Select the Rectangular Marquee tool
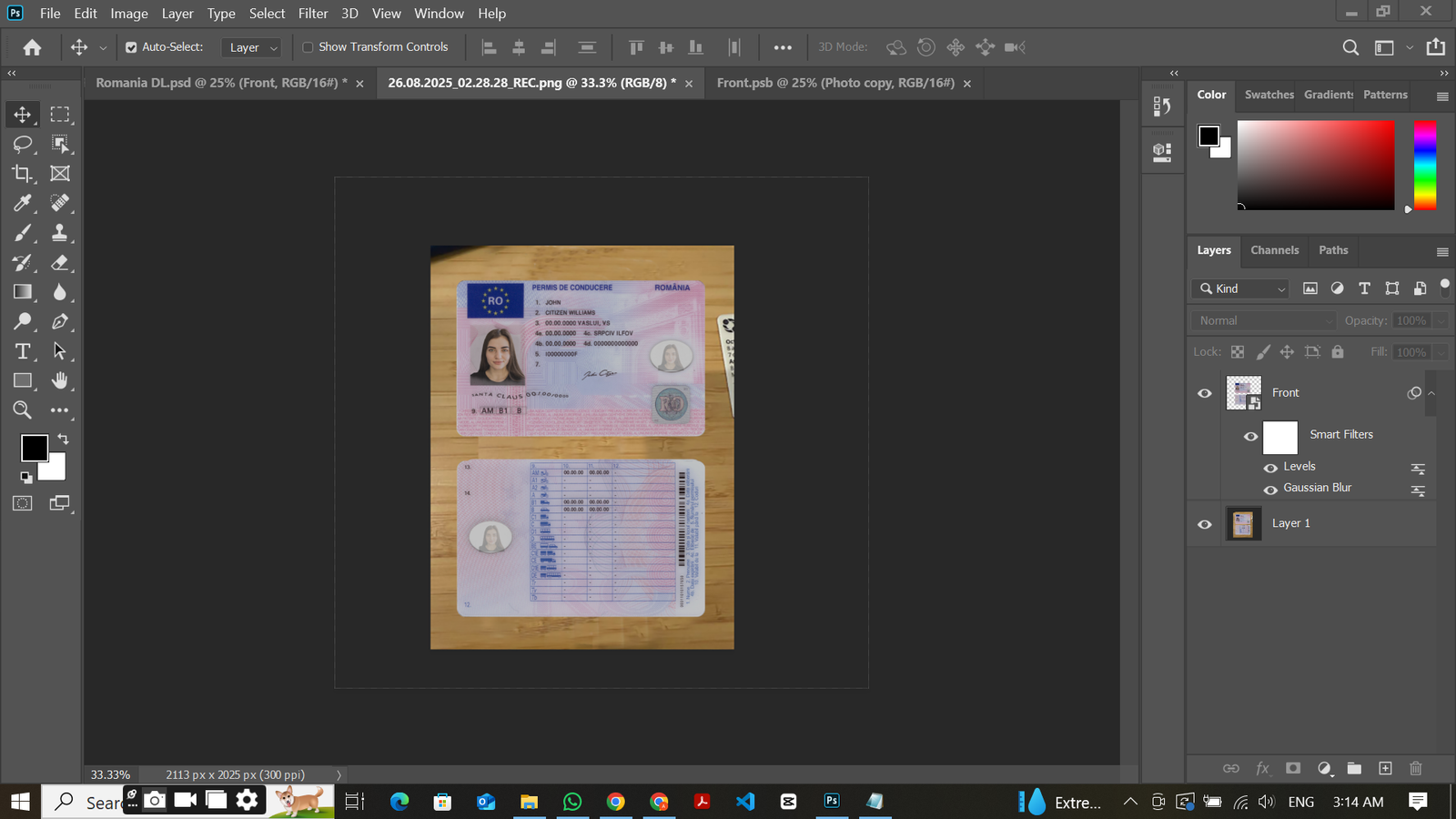This screenshot has width=1456, height=819. tap(60, 115)
